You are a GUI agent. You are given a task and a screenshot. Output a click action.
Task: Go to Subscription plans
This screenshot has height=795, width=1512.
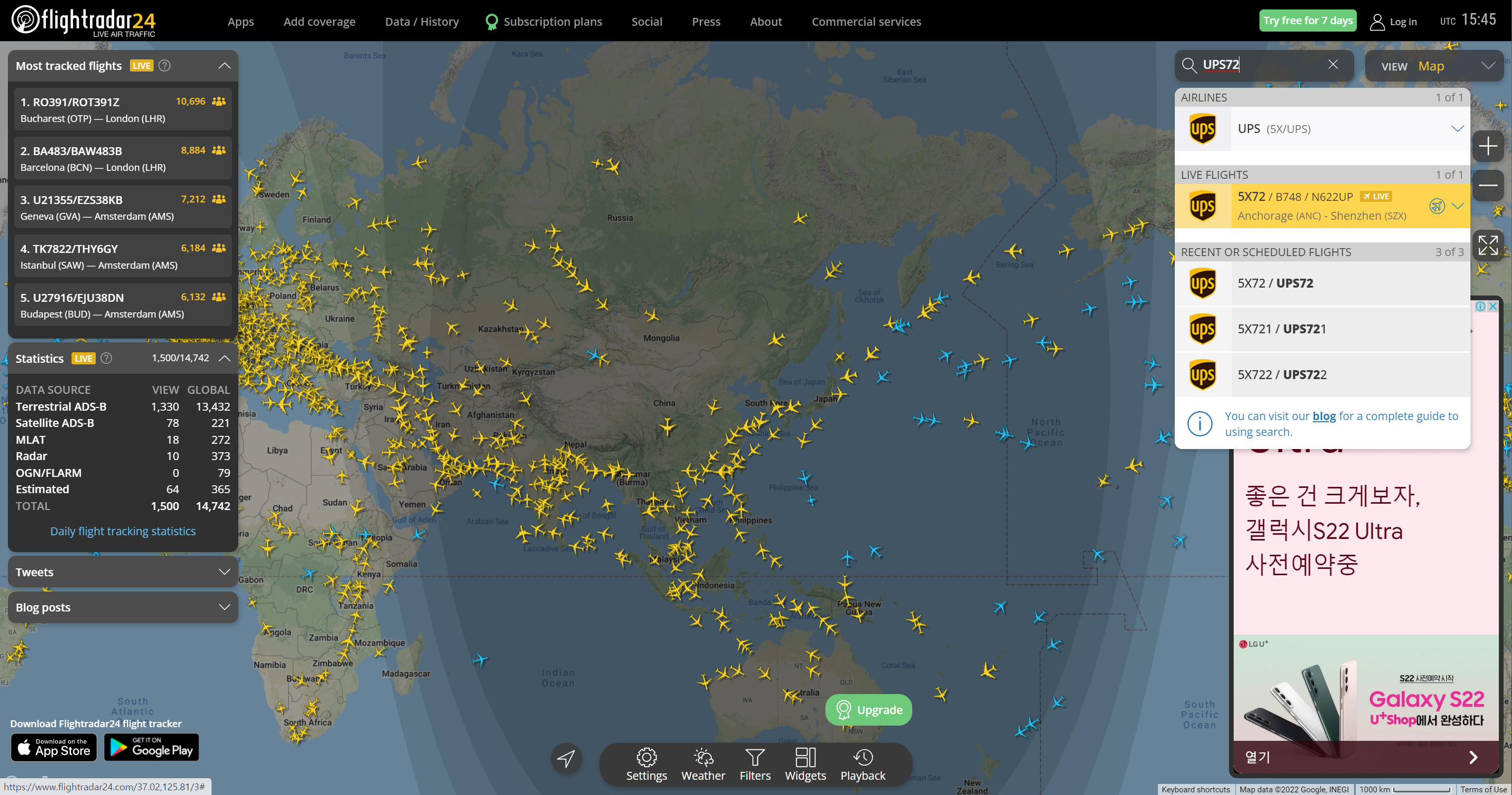click(543, 22)
